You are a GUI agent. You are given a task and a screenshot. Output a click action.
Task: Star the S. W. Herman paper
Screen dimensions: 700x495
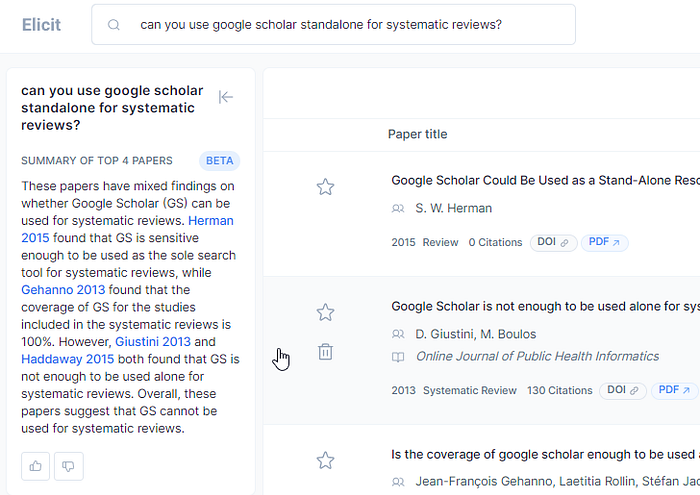(325, 187)
